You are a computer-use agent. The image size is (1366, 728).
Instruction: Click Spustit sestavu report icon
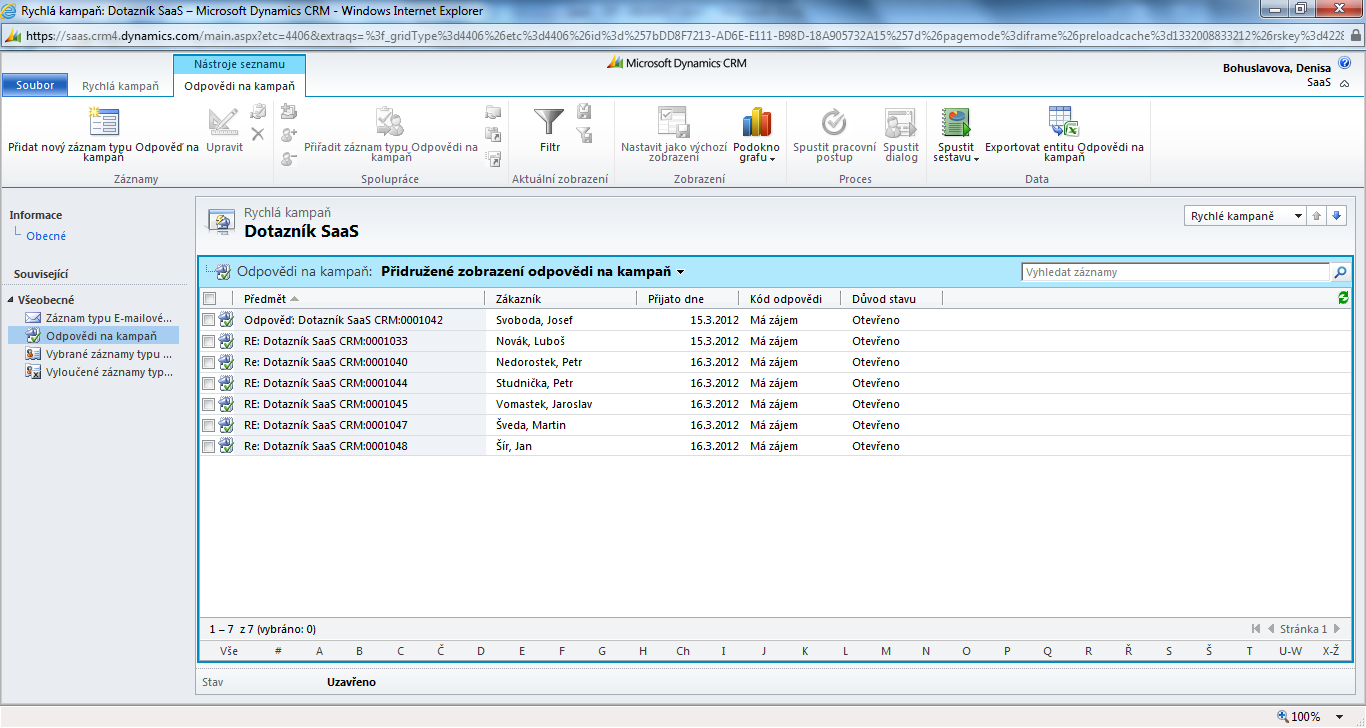(956, 122)
